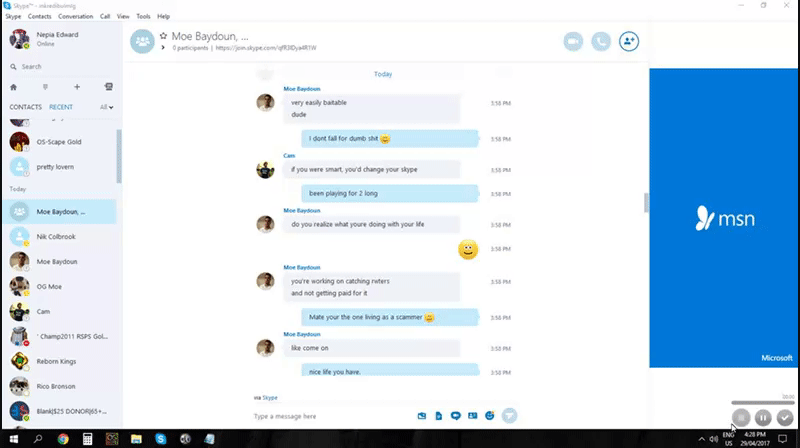Screen dimensions: 800x448
Task: Open File Explorer from the taskbar
Action: click(x=136, y=439)
